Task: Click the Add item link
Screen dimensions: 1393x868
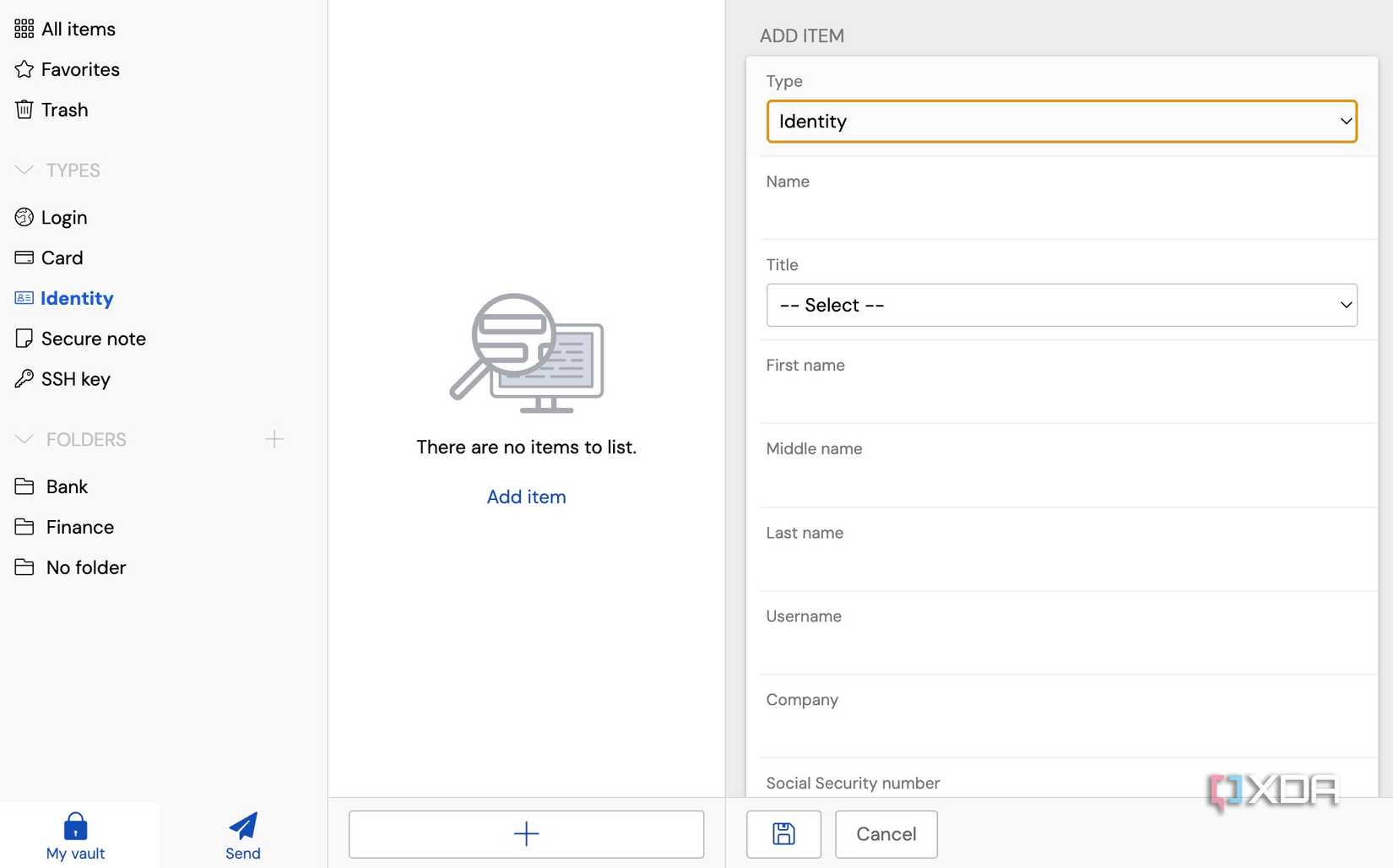Action: 526,496
